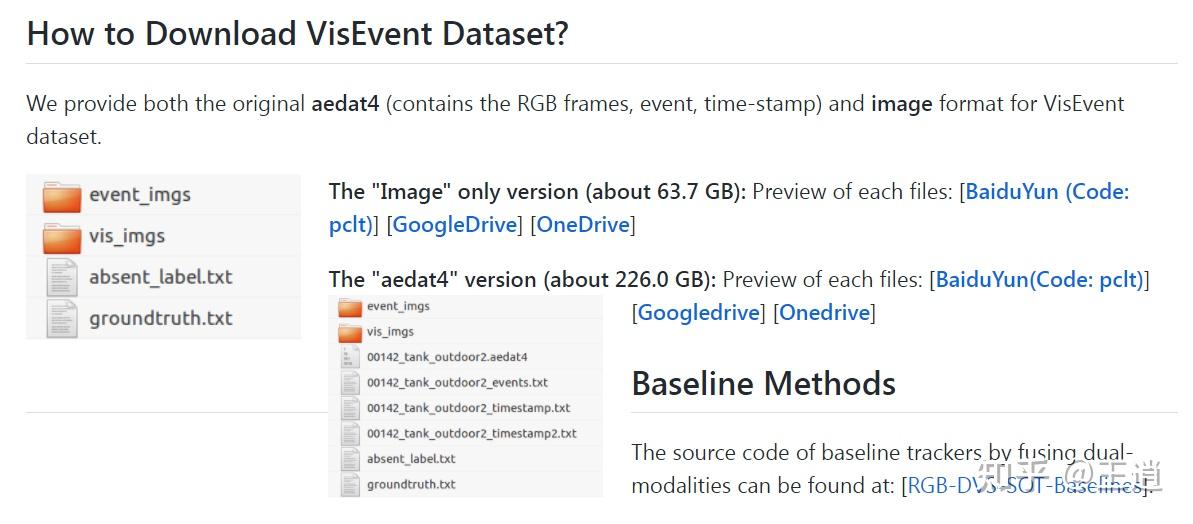Click the "How to Download VisEvent Dataset?" heading
The height and width of the screenshot is (524, 1193).
pyautogui.click(x=297, y=34)
